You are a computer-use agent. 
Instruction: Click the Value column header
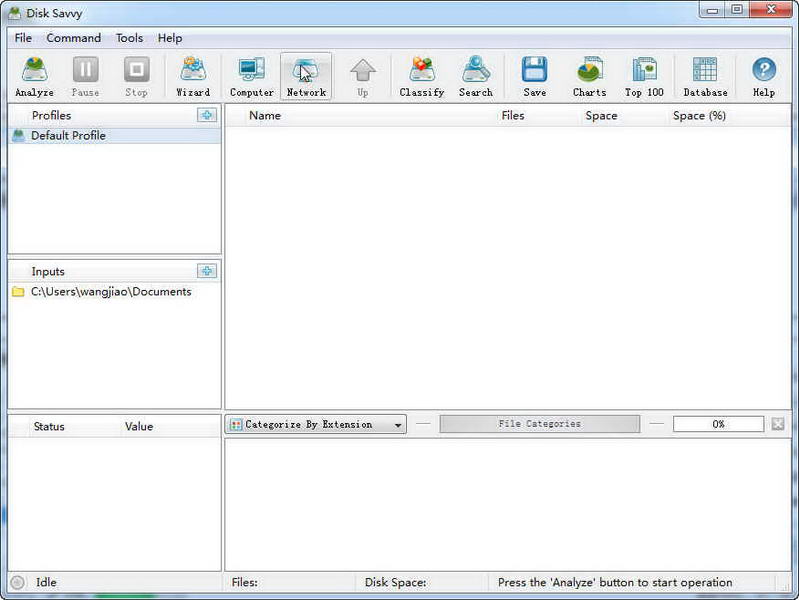point(139,427)
